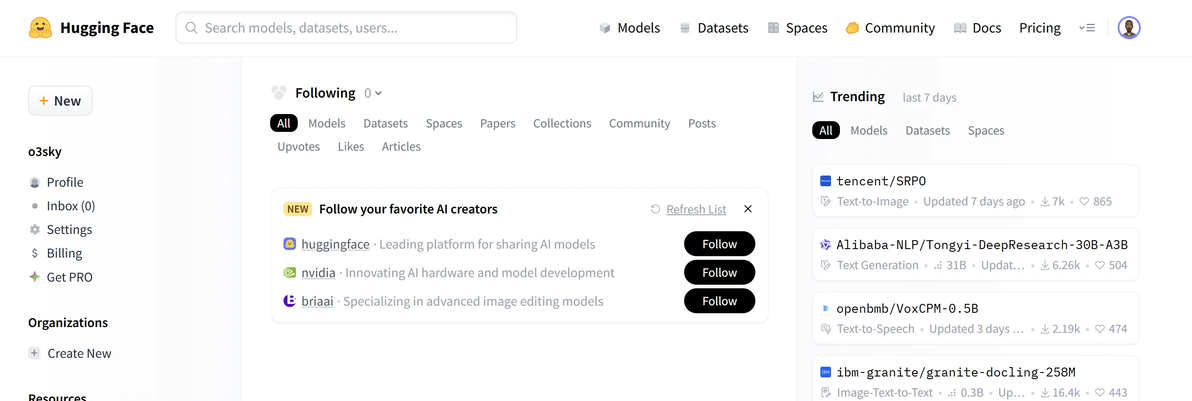Image resolution: width=1192 pixels, height=401 pixels.
Task: Follow the huggingface creator
Action: point(719,244)
